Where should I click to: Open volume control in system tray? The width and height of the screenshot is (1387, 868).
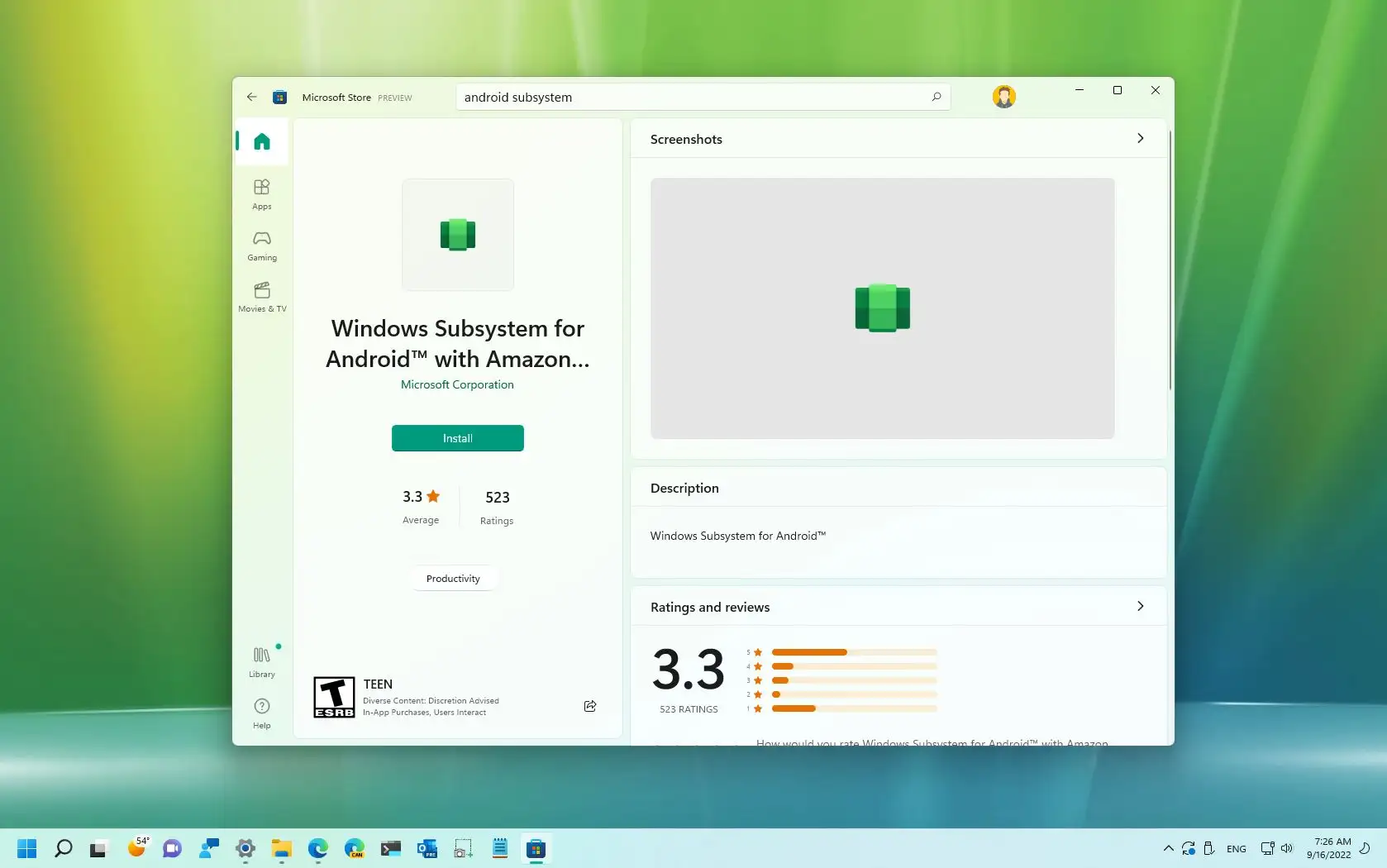click(x=1287, y=848)
